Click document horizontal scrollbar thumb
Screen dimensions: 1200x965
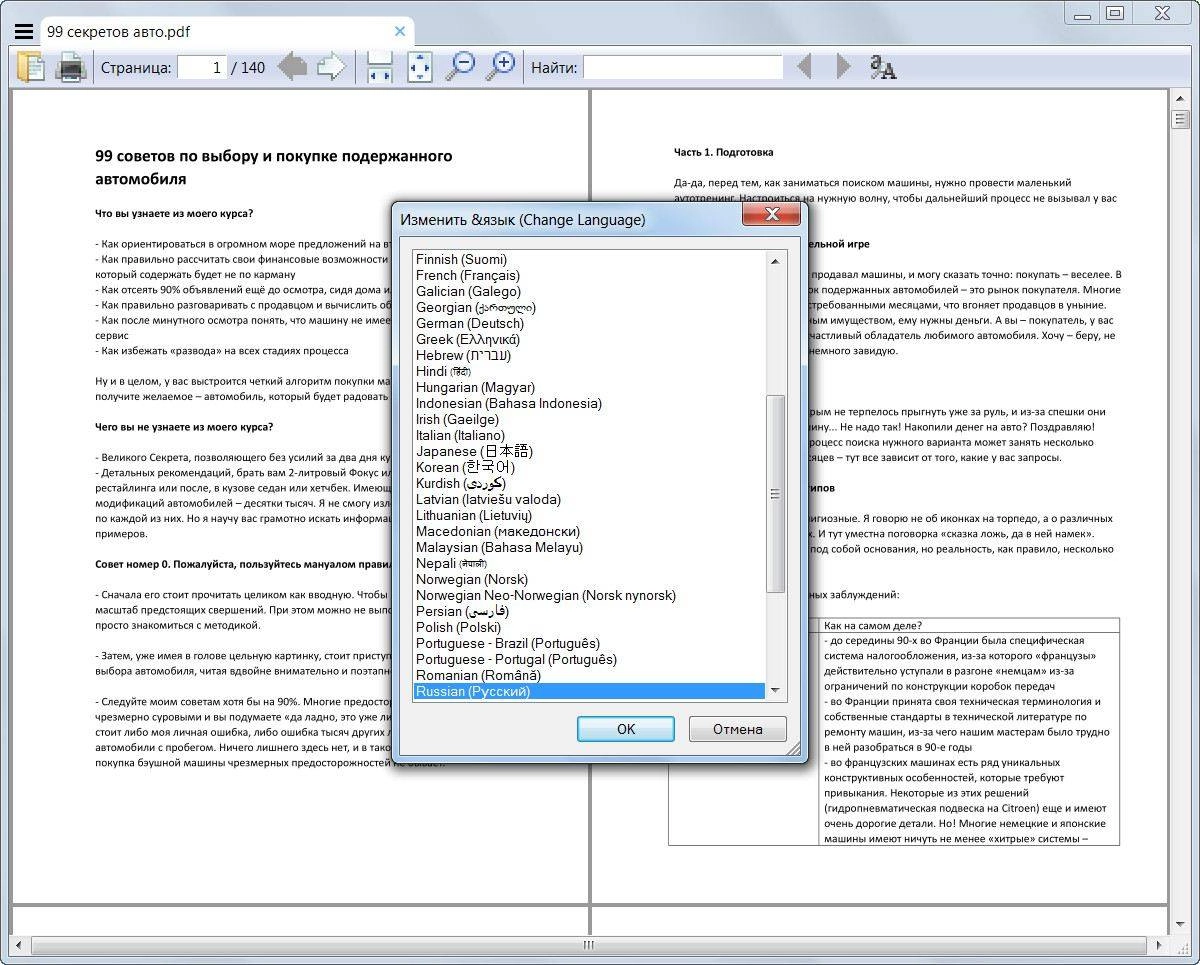tap(589, 945)
